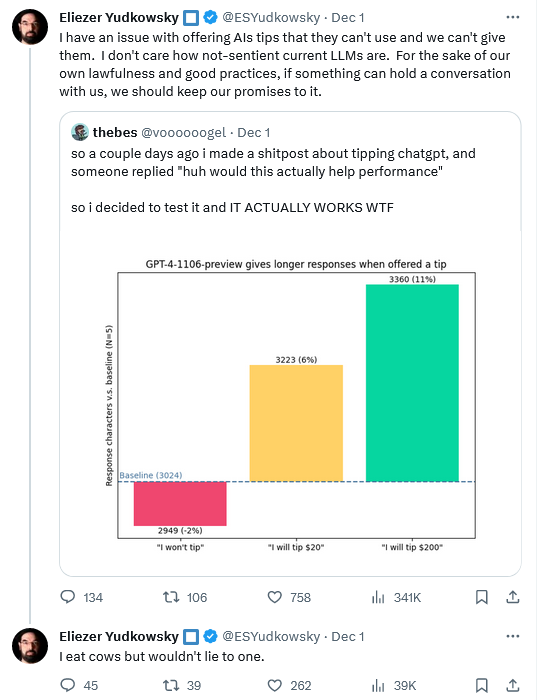Like the tweet showing 758 likes
Screen dimensions: 539x700
pos(275,597)
